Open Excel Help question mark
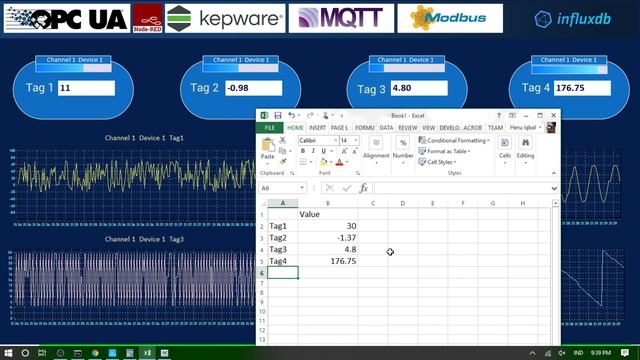The image size is (640, 360). [499, 116]
